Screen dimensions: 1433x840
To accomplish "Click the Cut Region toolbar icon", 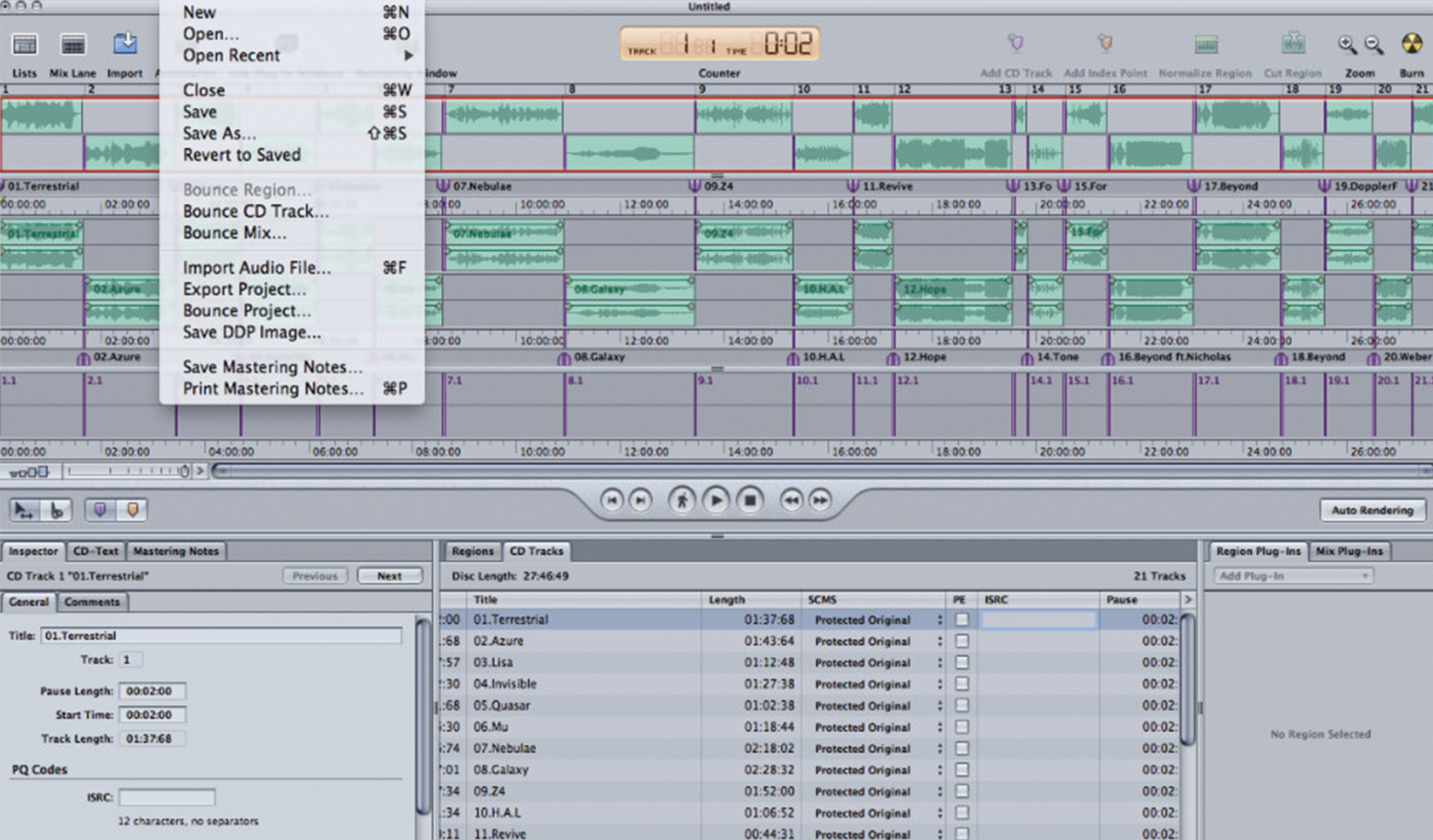I will (x=1293, y=44).
